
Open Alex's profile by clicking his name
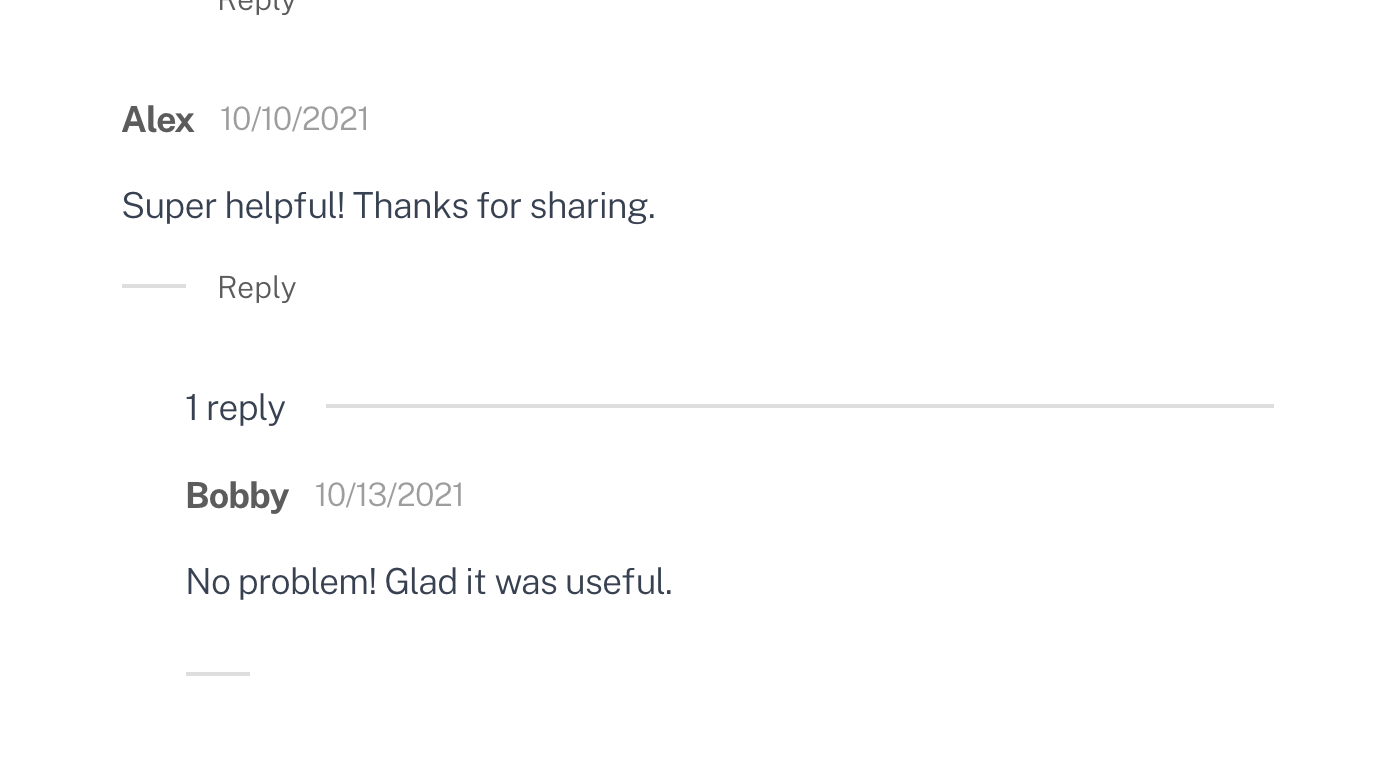tap(157, 118)
